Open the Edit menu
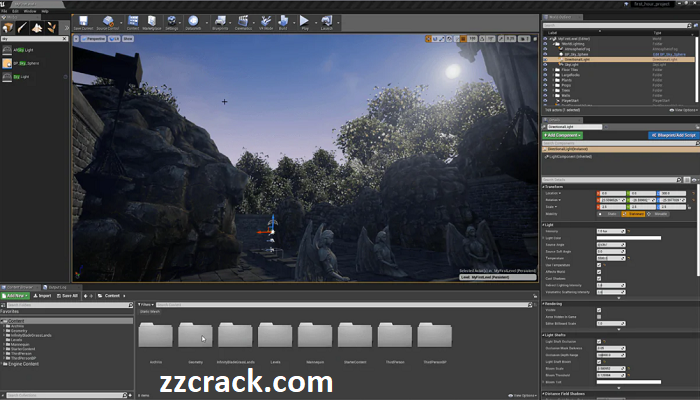Screen dimensions: 700x400 16,11
